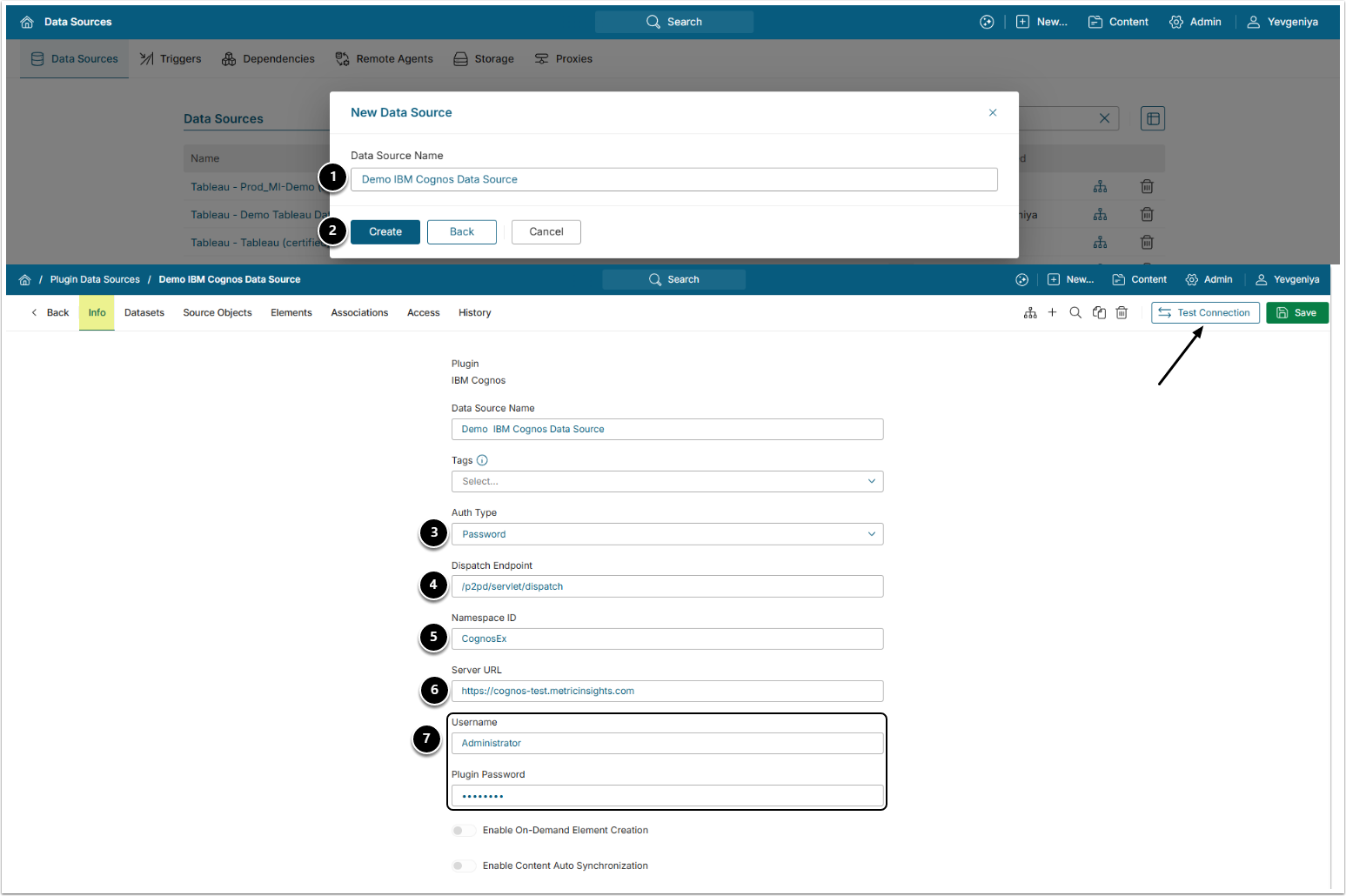Viewport: 1346px width, 896px height.
Task: Switch to the Datasets tab
Action: [144, 313]
